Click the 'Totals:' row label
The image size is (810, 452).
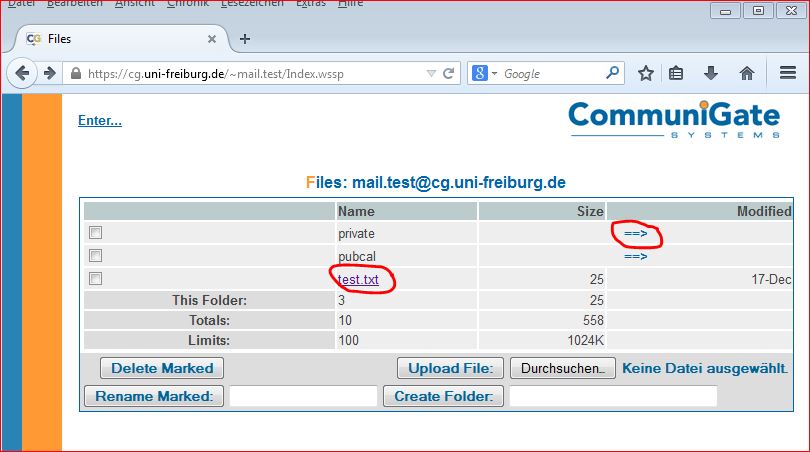point(209,320)
